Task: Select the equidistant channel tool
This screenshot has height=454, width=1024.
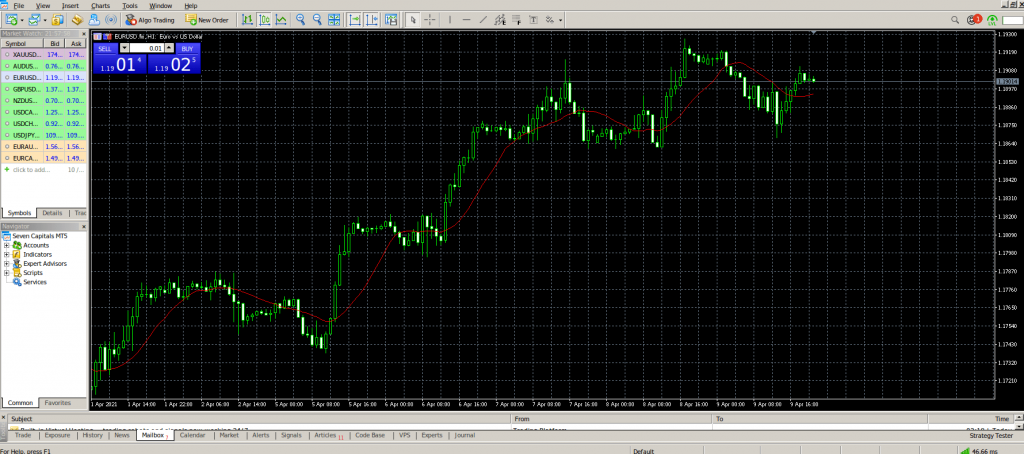Action: pyautogui.click(x=500, y=20)
